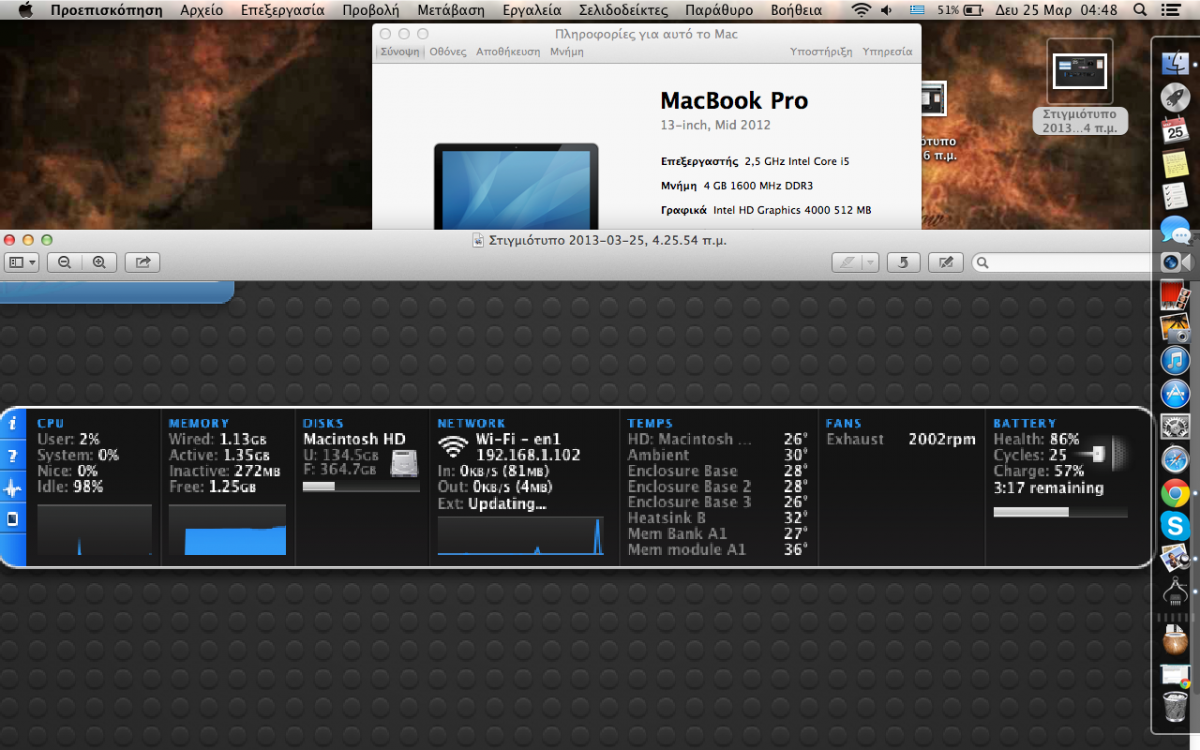Click info 'i' button on iStat widget
The width and height of the screenshot is (1200, 750).
tap(13, 424)
